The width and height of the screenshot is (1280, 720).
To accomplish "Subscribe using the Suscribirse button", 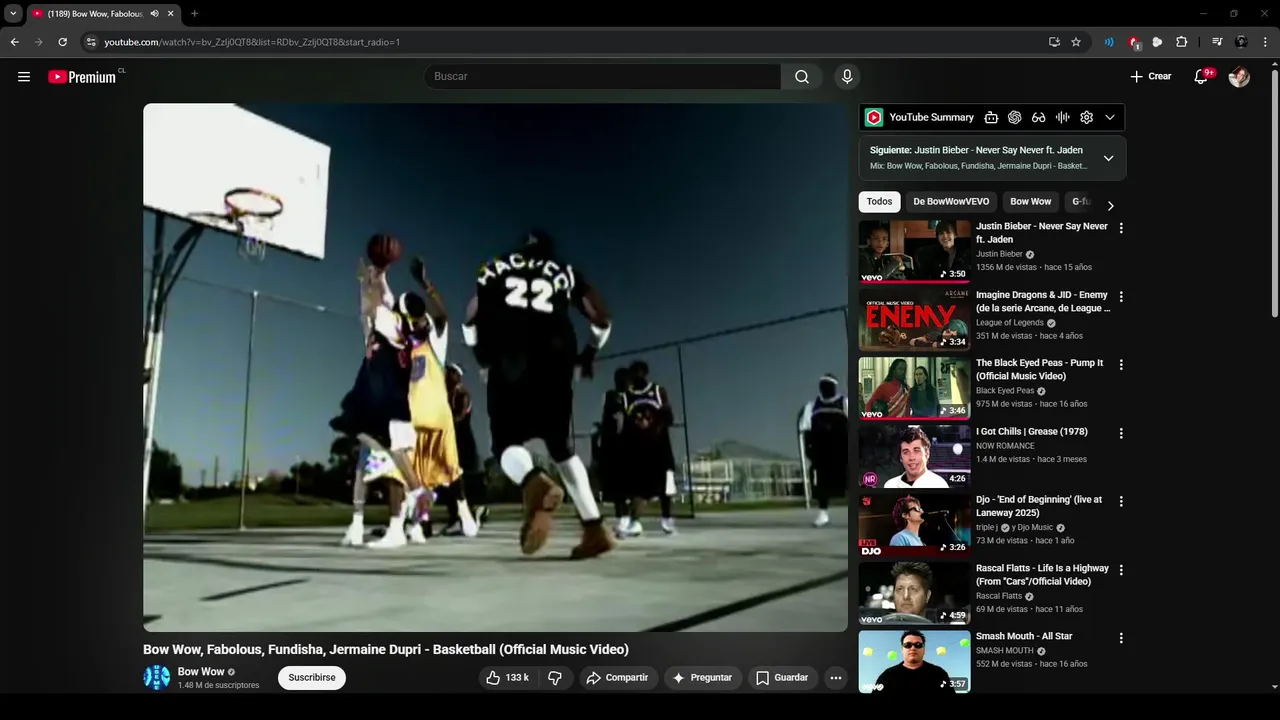I will click(312, 678).
